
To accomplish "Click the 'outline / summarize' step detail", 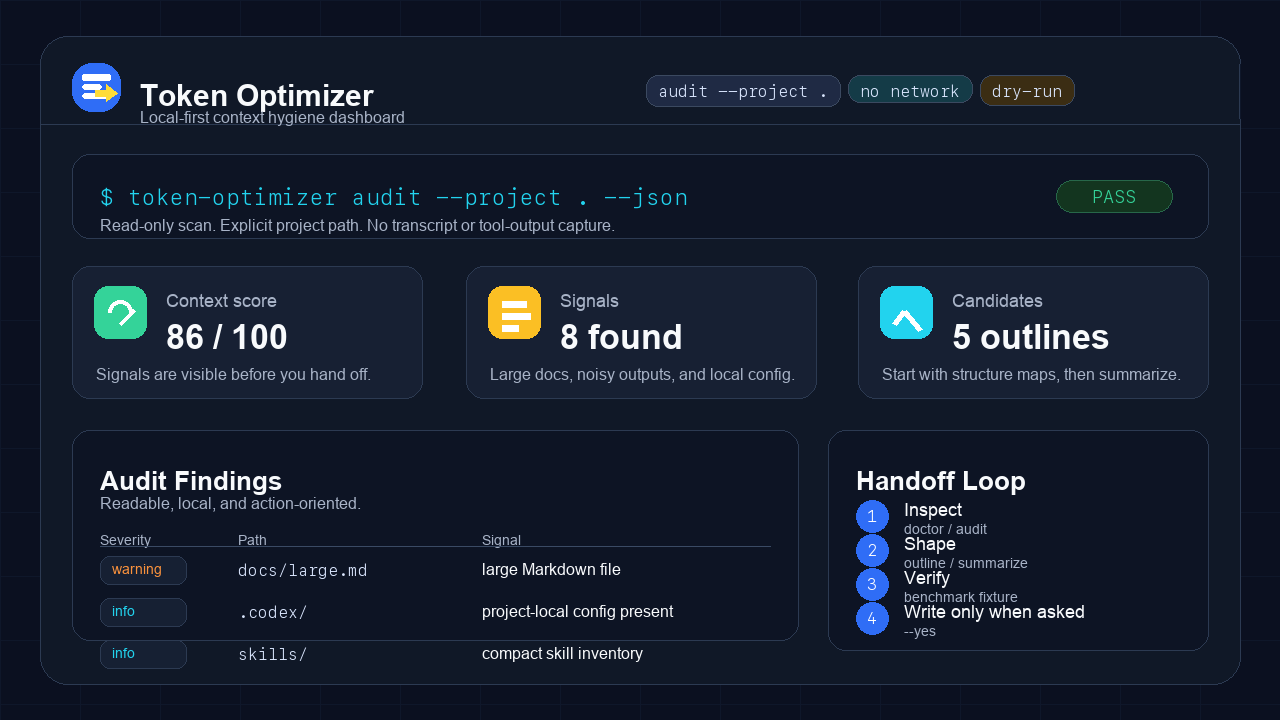I will [966, 563].
